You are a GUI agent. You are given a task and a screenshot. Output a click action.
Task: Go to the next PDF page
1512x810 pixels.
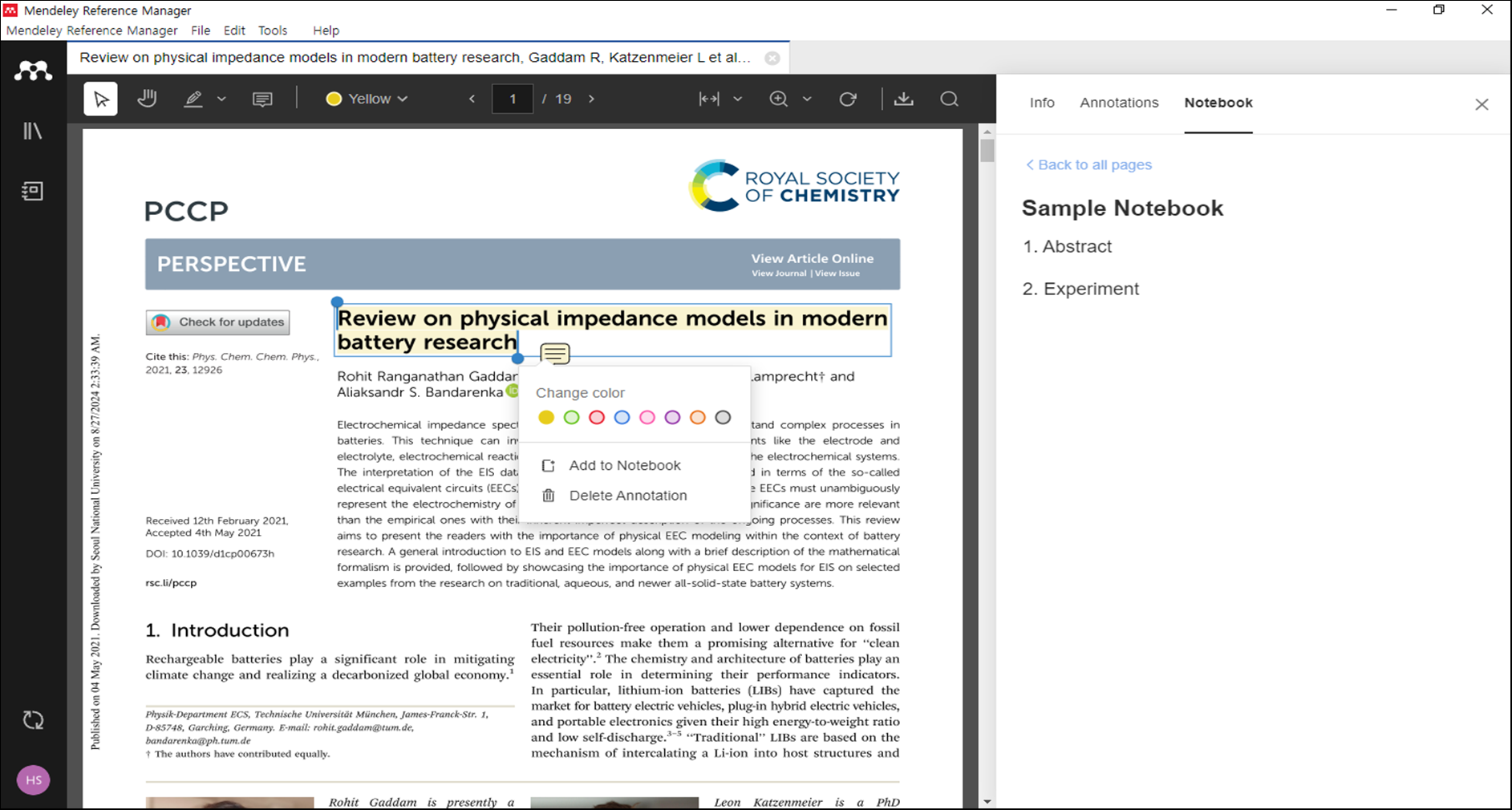[x=591, y=99]
